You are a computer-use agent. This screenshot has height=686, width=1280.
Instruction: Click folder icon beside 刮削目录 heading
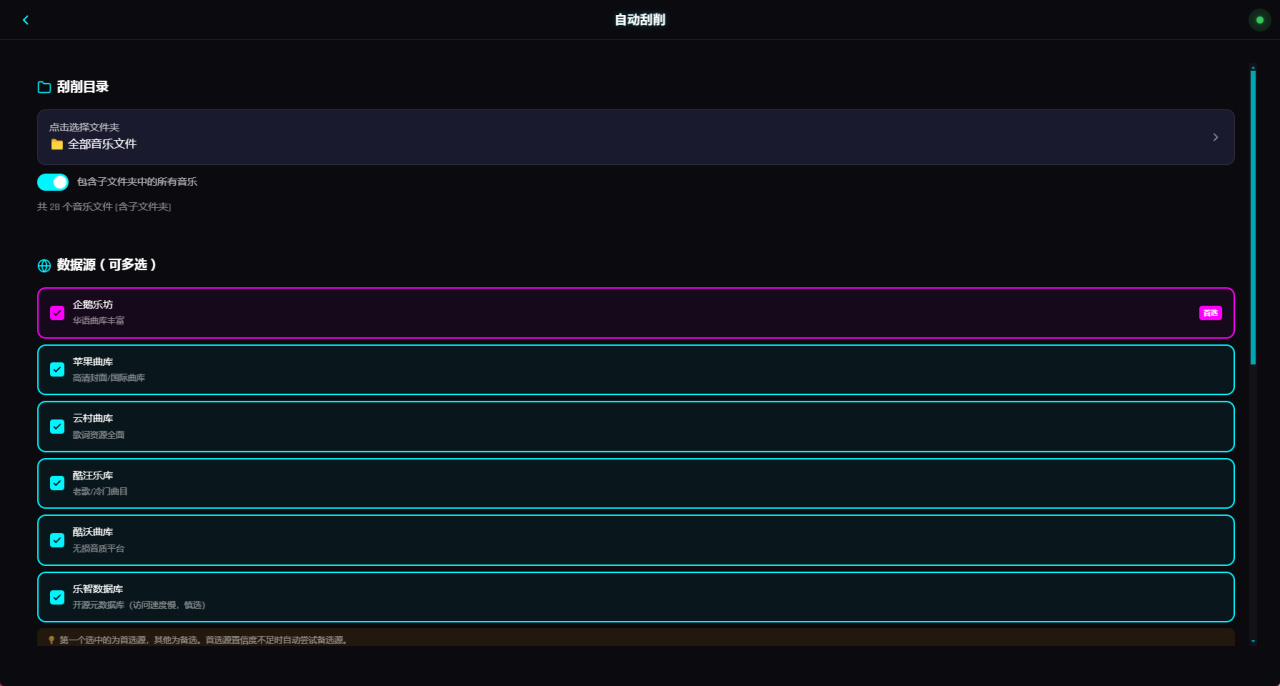click(44, 87)
